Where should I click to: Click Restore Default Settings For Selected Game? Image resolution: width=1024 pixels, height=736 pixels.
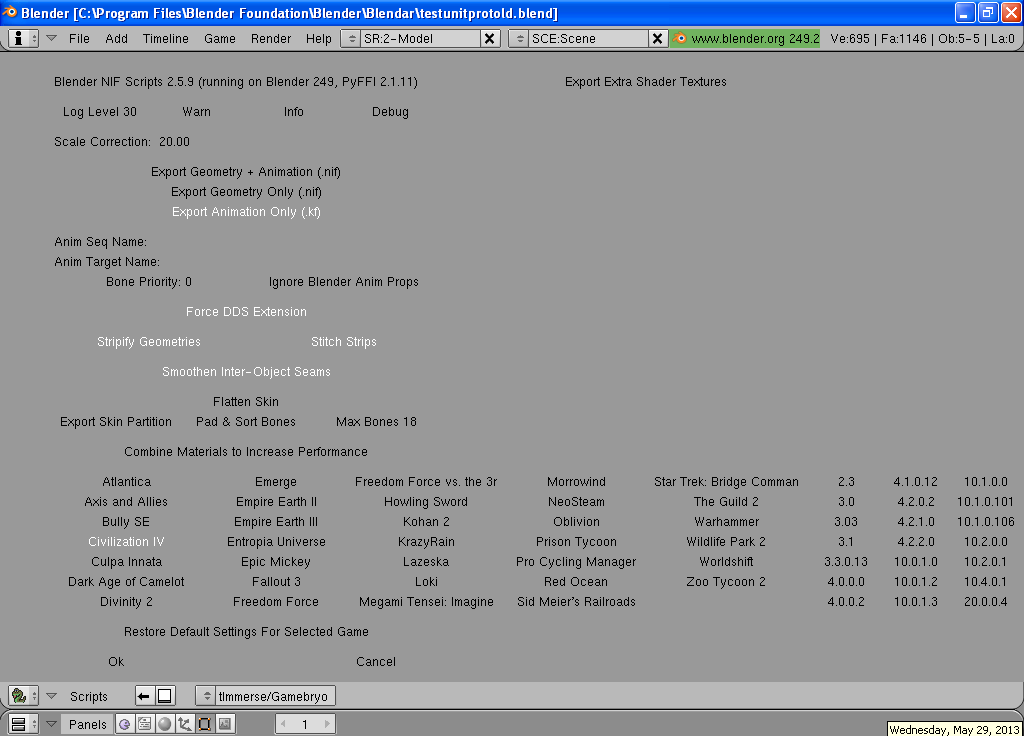click(246, 632)
